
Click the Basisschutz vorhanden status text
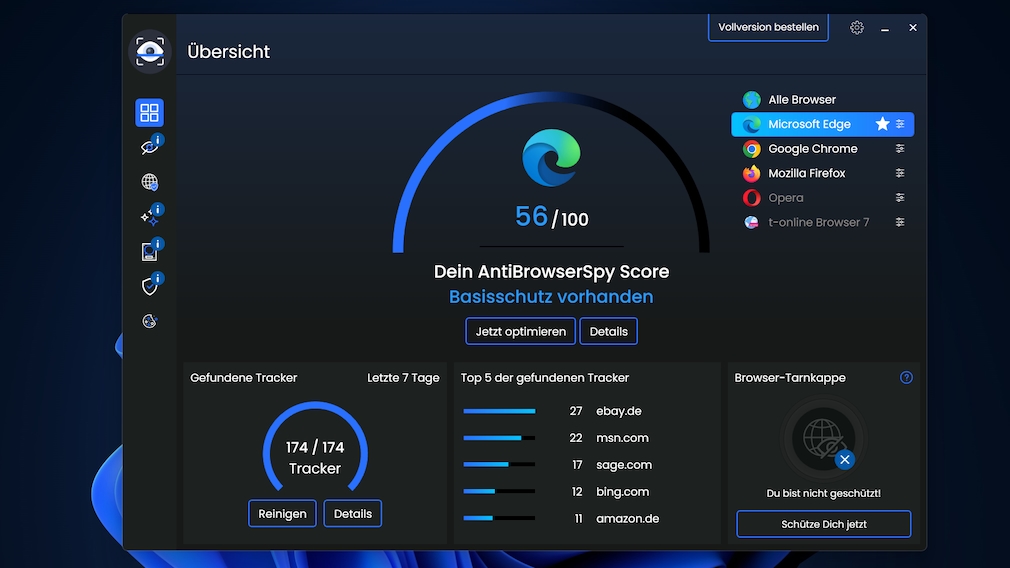(x=551, y=296)
